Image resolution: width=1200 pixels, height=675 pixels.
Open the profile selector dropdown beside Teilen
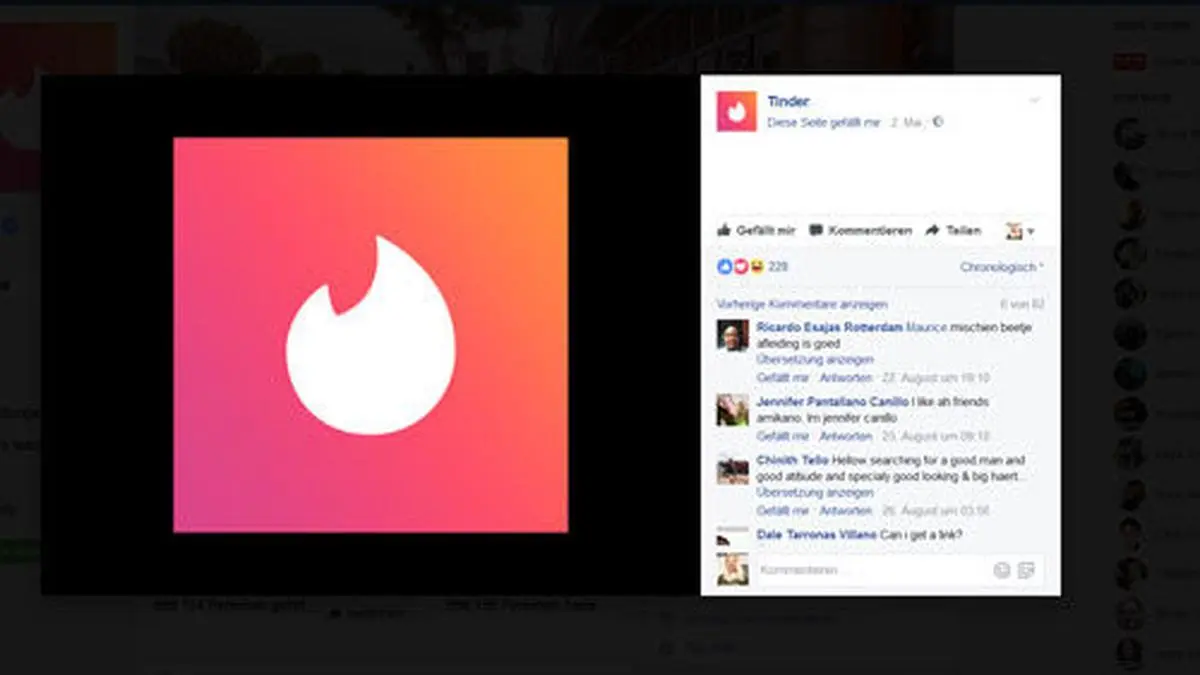pyautogui.click(x=1020, y=231)
